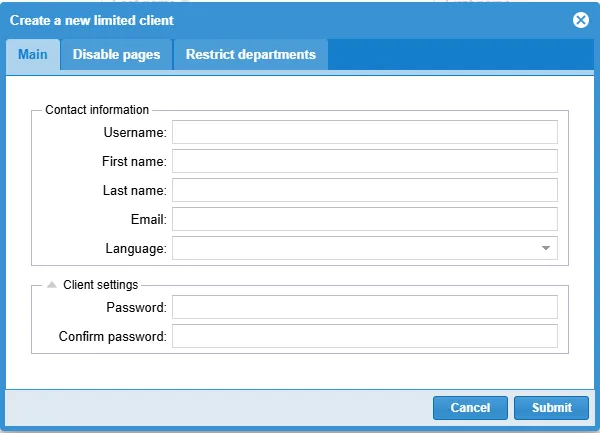This screenshot has width=600, height=433.
Task: Select the Last name text box
Action: [x=365, y=190]
